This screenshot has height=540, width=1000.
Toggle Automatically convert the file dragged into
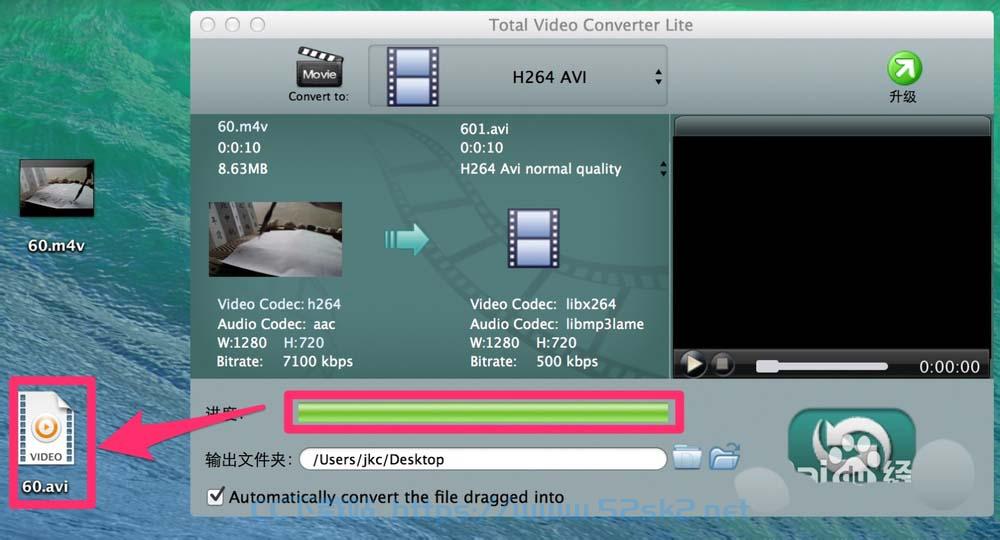[x=216, y=495]
